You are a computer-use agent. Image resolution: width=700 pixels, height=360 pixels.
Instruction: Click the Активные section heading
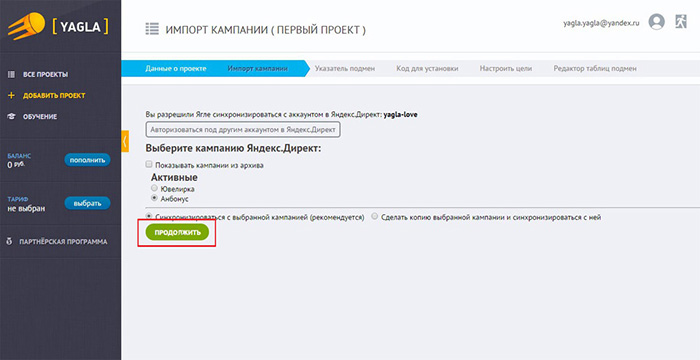174,177
